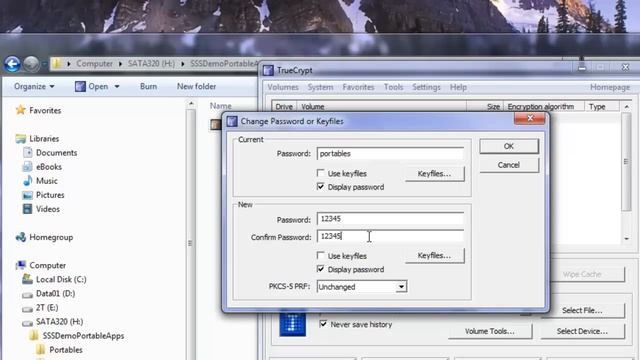Click the Select Device button
640x360 pixels.
tap(582, 331)
